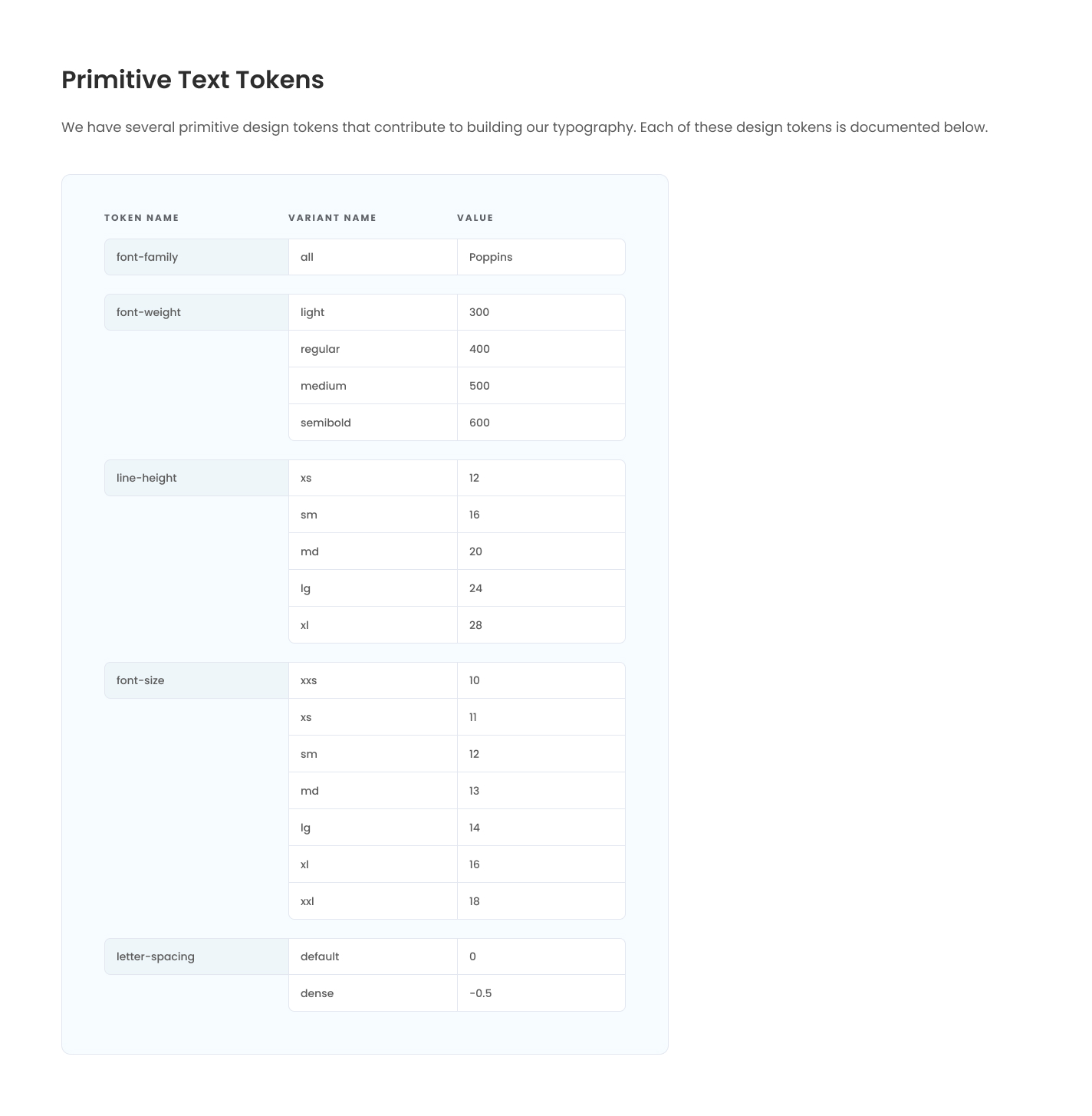Click the font-weight token name cell
Image resolution: width=1092 pixels, height=1116 pixels.
tap(196, 312)
